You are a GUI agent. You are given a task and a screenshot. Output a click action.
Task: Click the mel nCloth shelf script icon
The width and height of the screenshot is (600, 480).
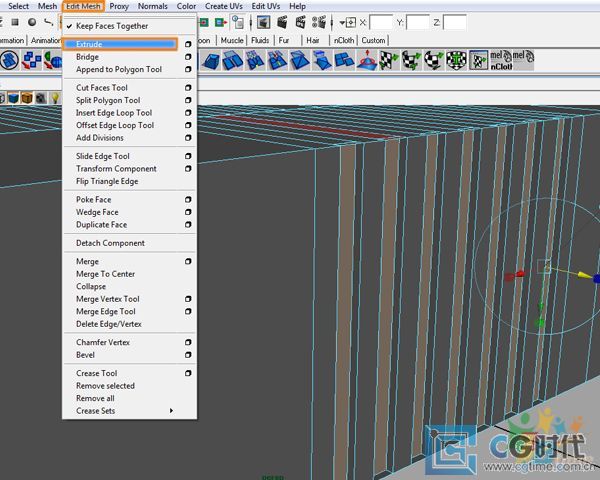pyautogui.click(x=501, y=60)
